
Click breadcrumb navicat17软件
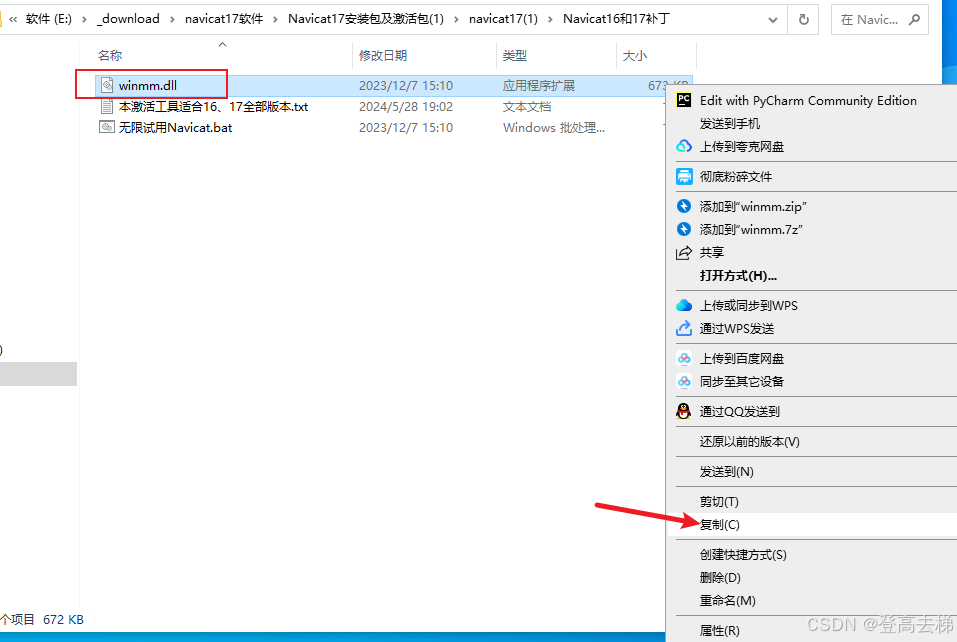point(224,20)
